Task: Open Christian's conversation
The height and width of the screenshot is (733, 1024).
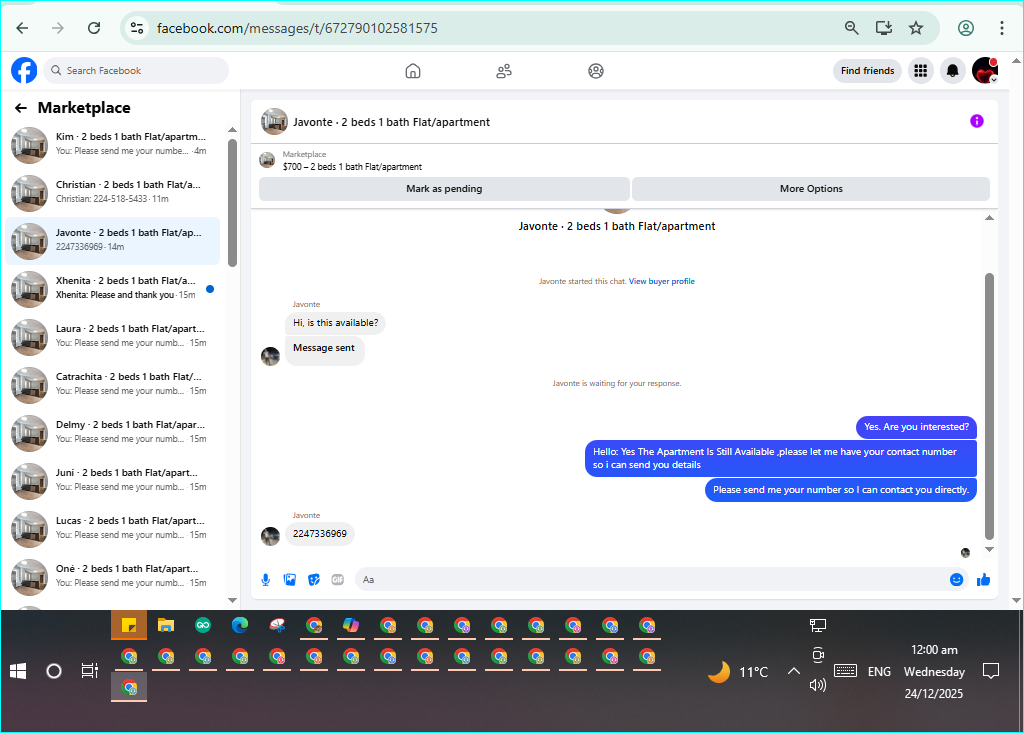Action: (x=112, y=193)
